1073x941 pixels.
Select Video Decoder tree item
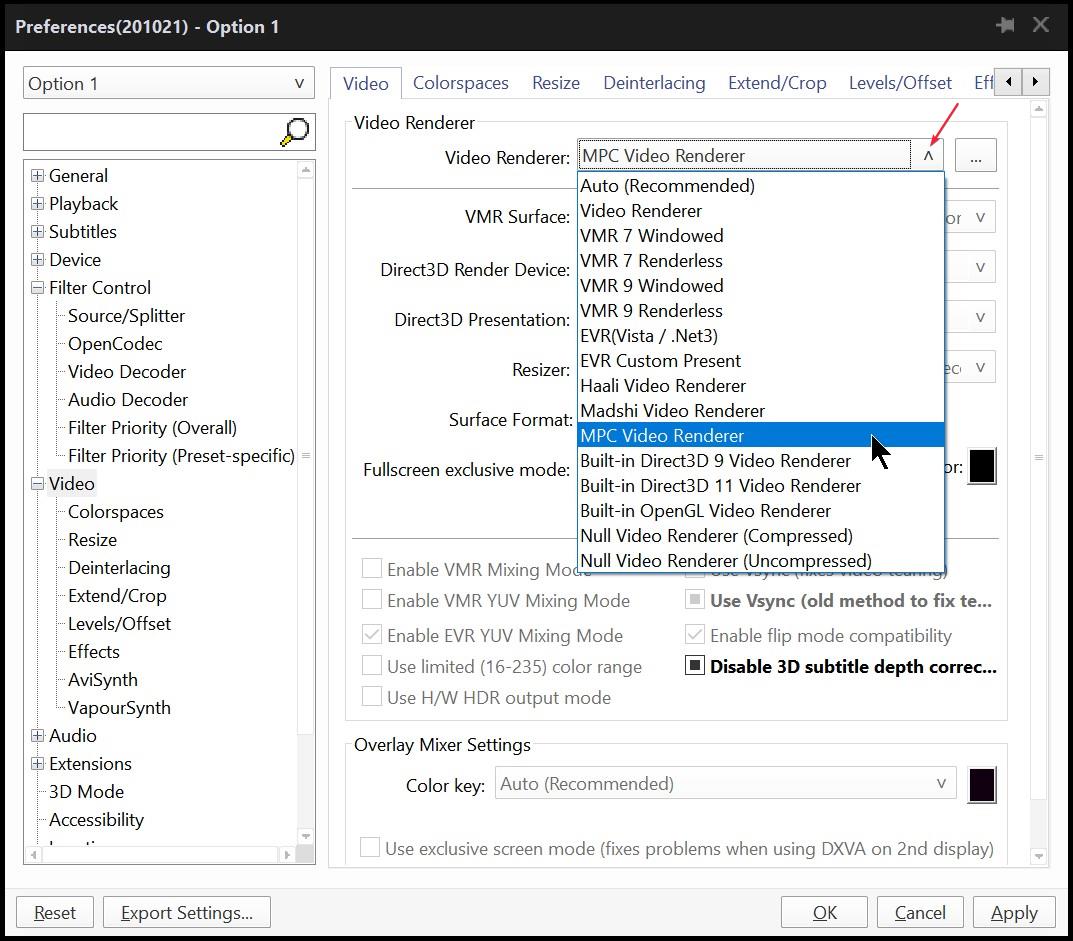click(x=127, y=372)
